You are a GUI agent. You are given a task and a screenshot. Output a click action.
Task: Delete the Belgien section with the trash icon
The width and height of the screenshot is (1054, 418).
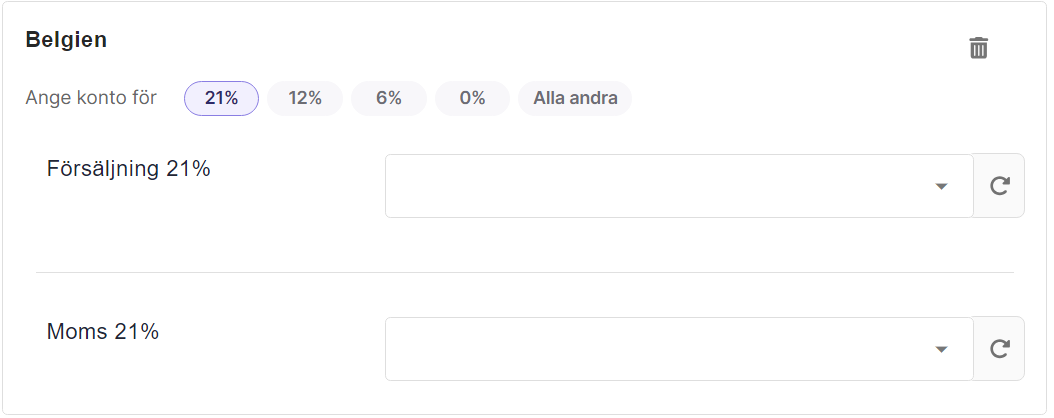(978, 48)
